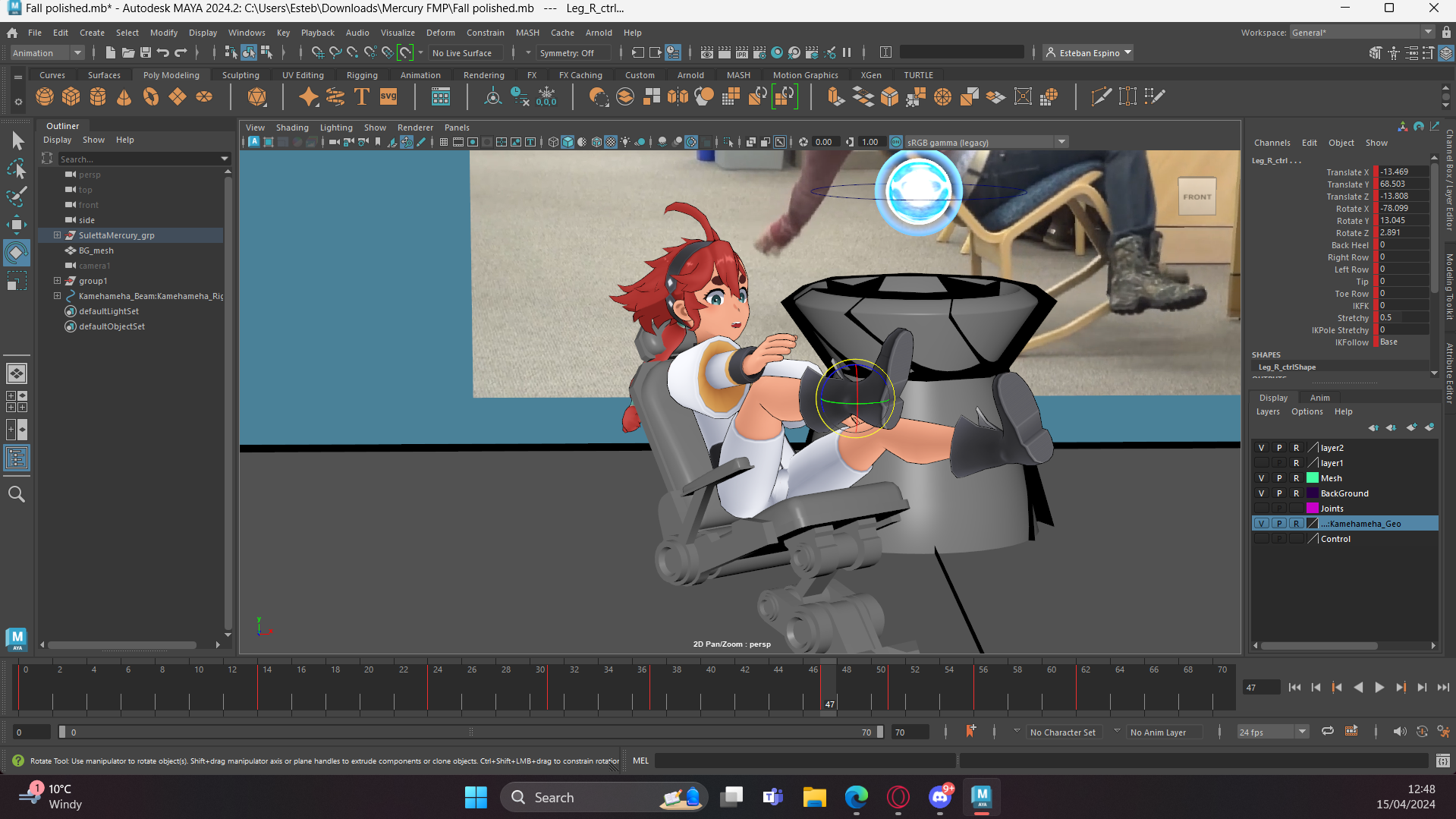Open the Constrain menu
1456x819 pixels.
[485, 33]
